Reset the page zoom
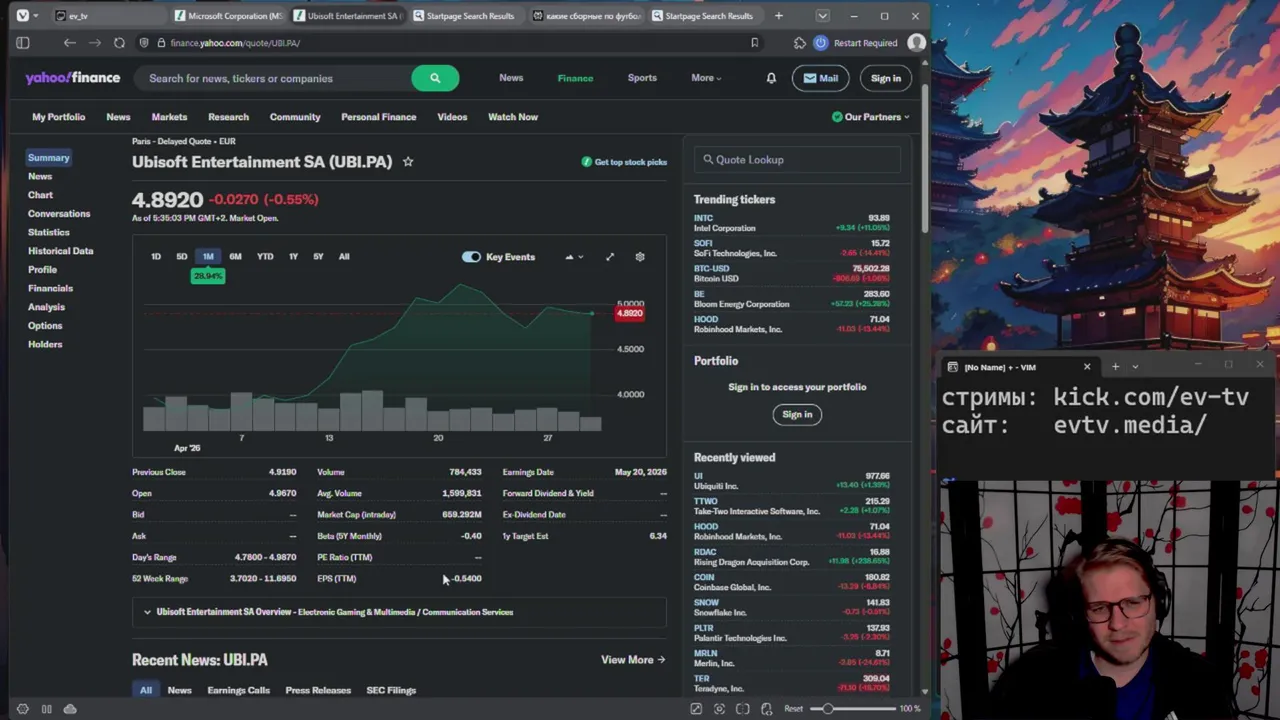Screen dimensions: 1280x720 click(x=793, y=709)
